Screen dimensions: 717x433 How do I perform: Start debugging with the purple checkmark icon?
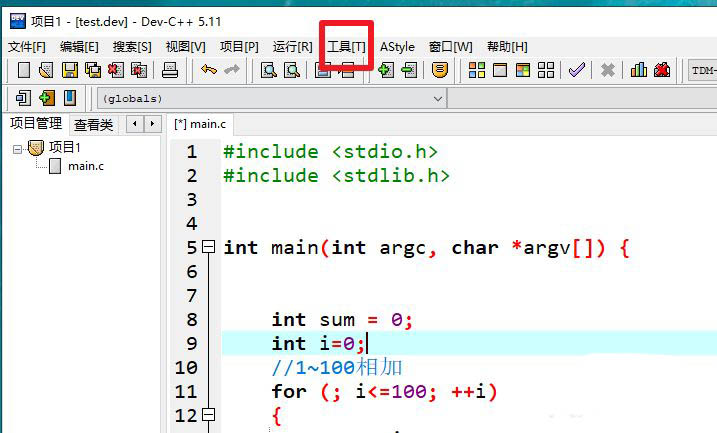tap(577, 70)
